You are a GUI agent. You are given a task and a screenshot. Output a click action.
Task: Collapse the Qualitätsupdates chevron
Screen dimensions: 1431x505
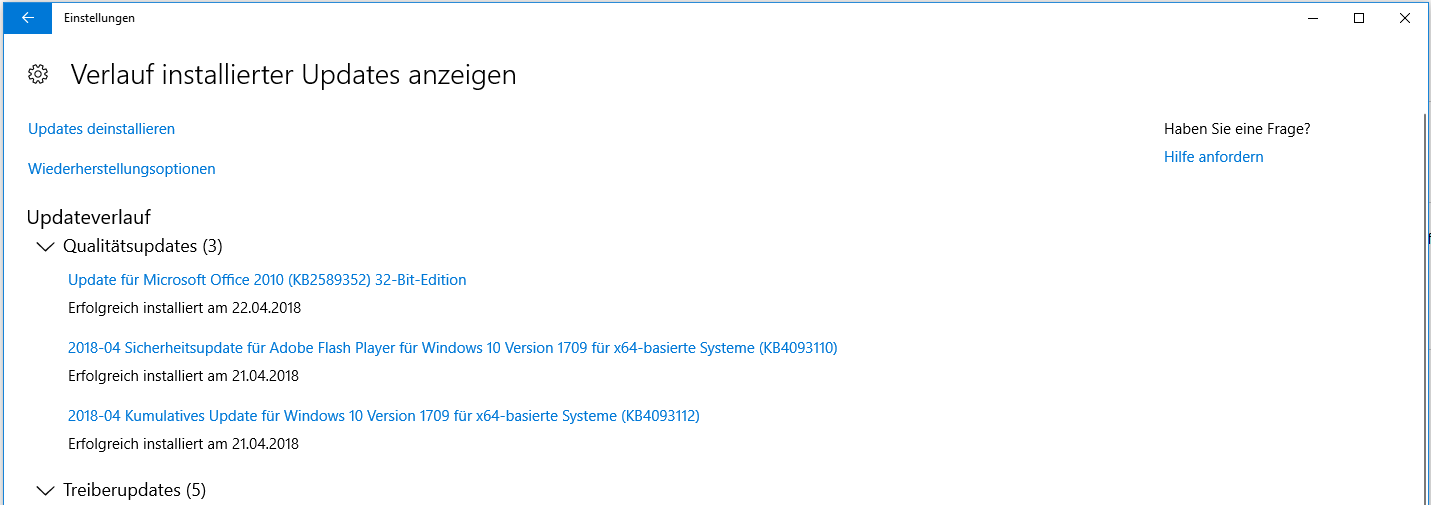(x=45, y=246)
